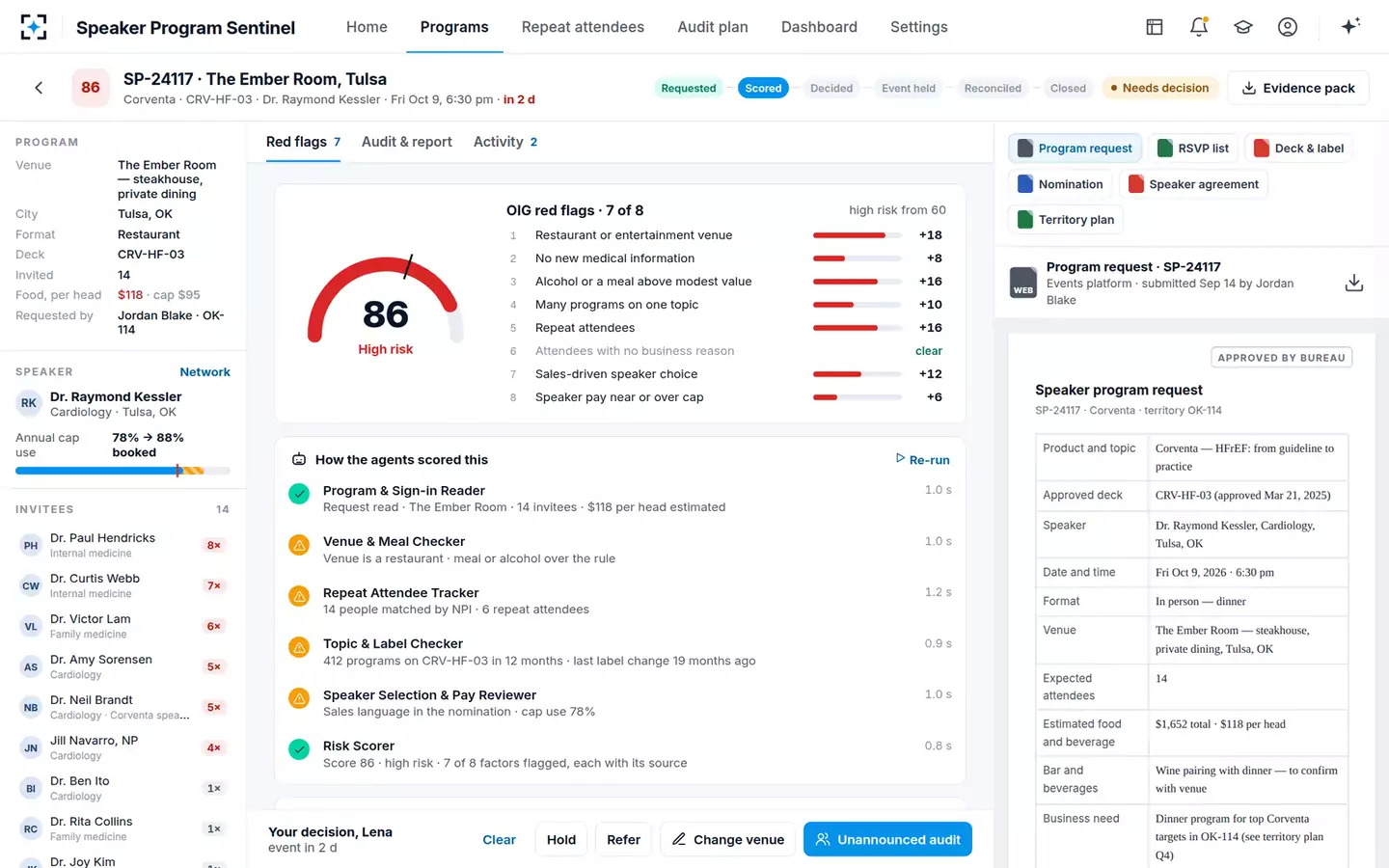Click the Unannounced audit button
1389x868 pixels.
click(887, 839)
